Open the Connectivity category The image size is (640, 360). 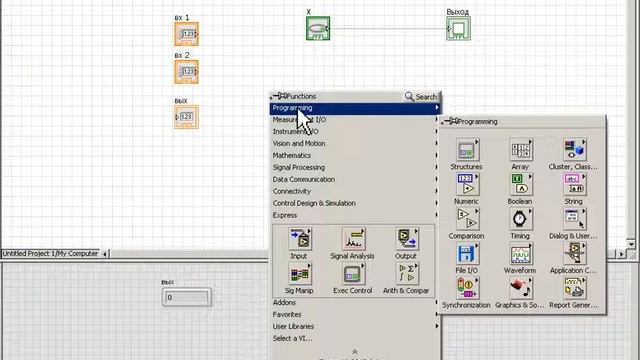[355, 191]
